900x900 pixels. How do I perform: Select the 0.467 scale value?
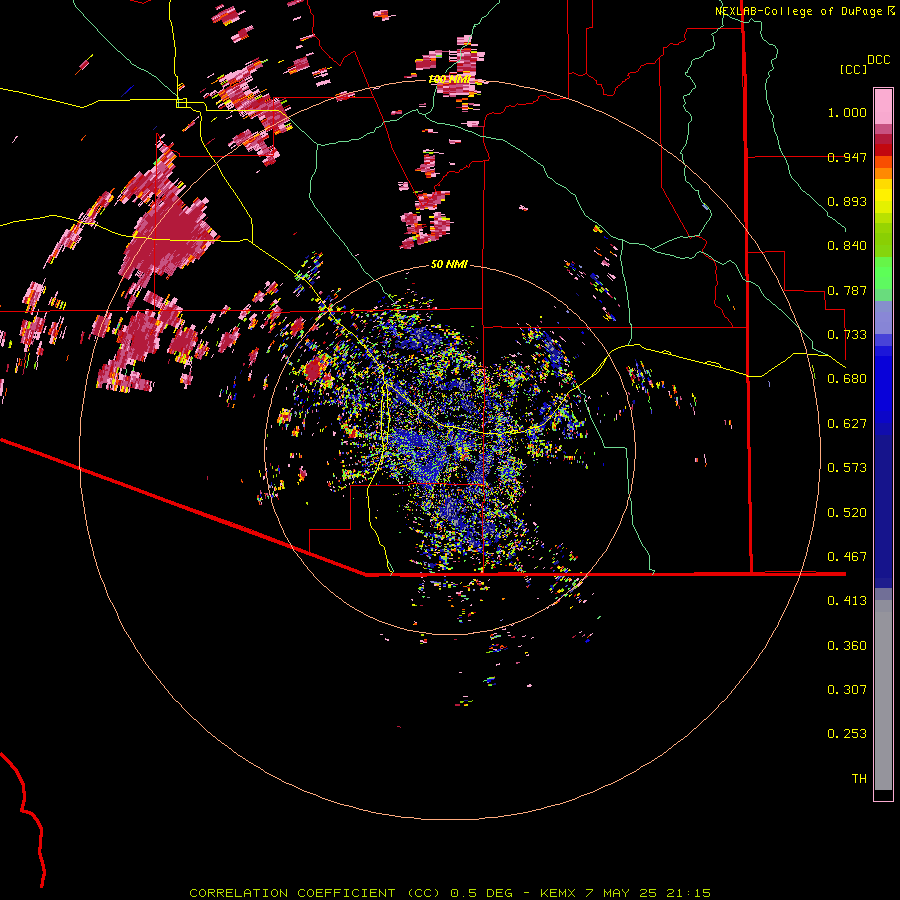[x=847, y=557]
